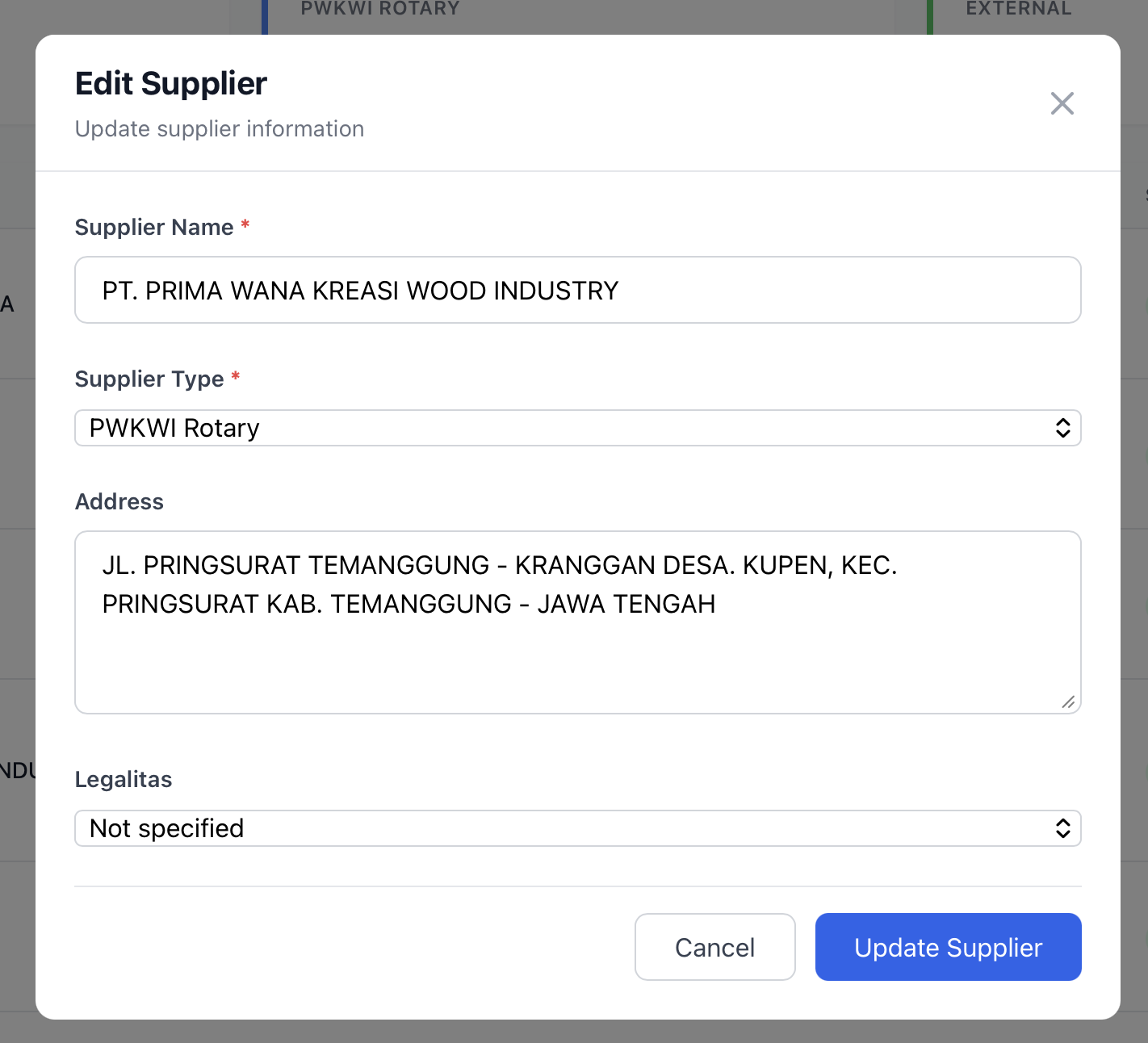1148x1043 pixels.
Task: Click the Update Supplier button
Action: click(948, 947)
